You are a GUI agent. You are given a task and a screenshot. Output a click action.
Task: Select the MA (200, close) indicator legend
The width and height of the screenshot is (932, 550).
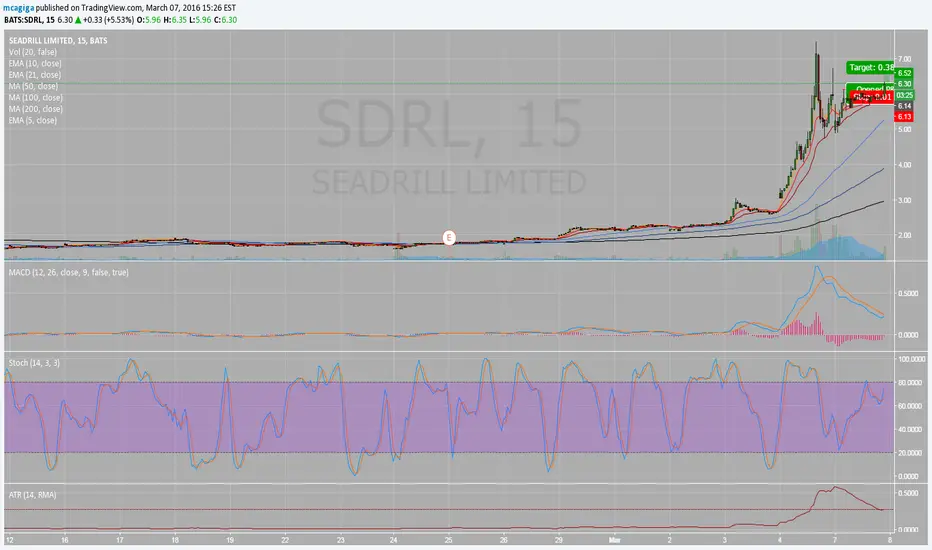36,109
